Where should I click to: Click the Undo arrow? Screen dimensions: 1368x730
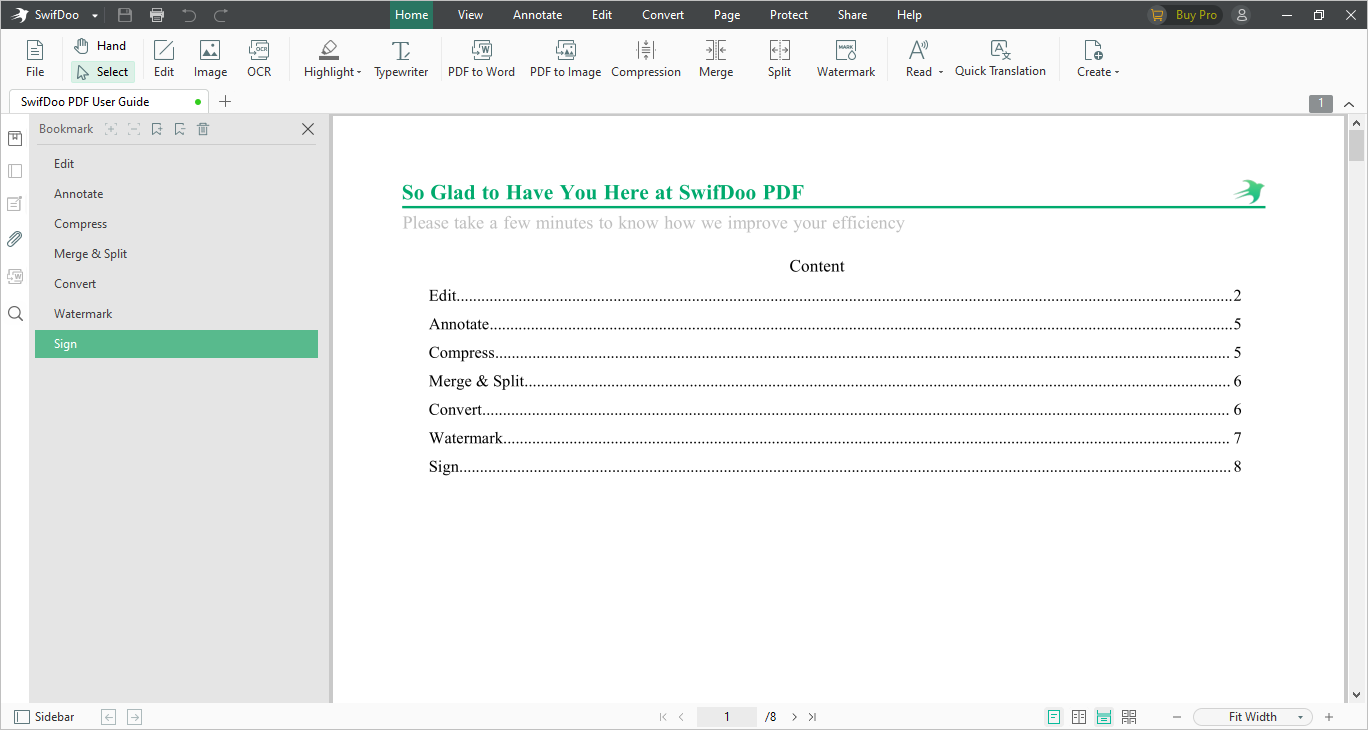pos(189,15)
